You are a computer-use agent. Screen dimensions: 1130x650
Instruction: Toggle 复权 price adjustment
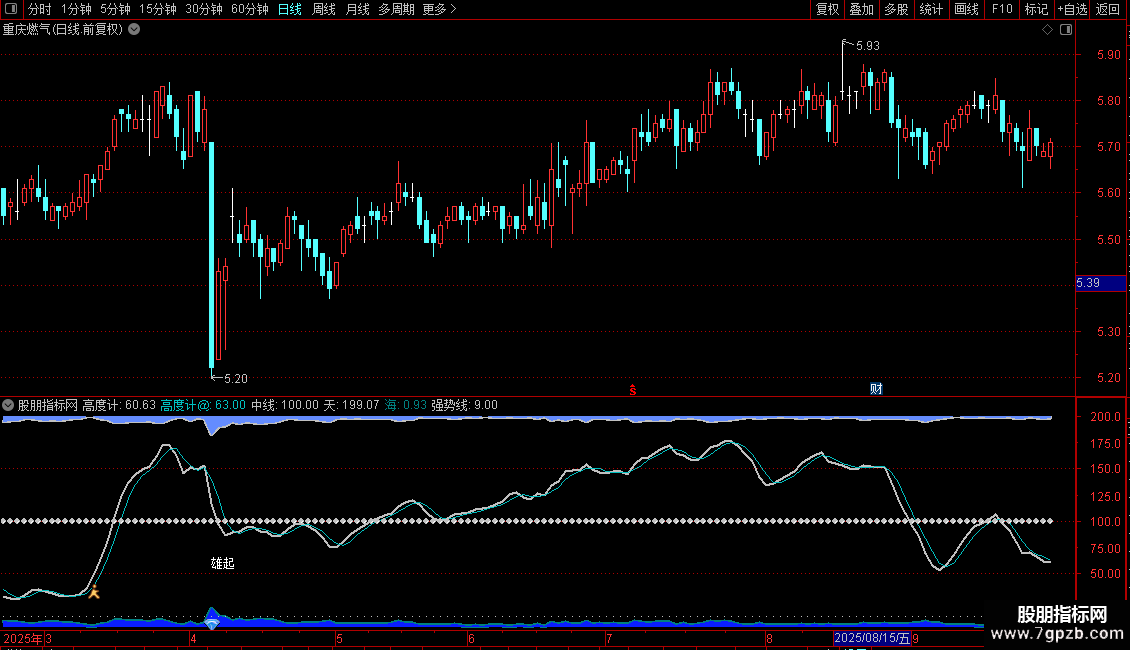point(827,9)
